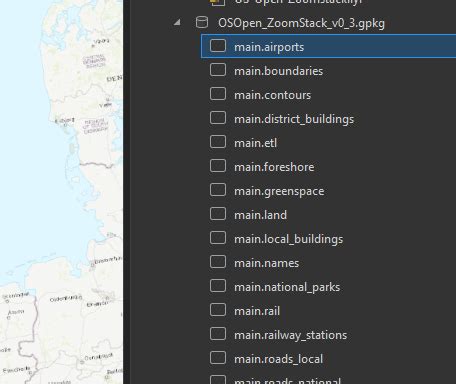Select the main.contours layer name
Viewport: 456px width, 384px height.
(x=272, y=95)
